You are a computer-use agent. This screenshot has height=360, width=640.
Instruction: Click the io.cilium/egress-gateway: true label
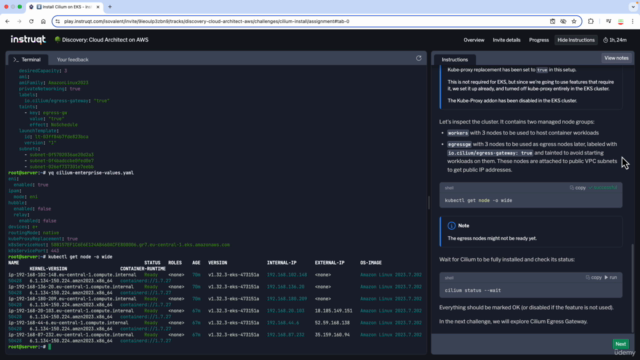click(490, 153)
